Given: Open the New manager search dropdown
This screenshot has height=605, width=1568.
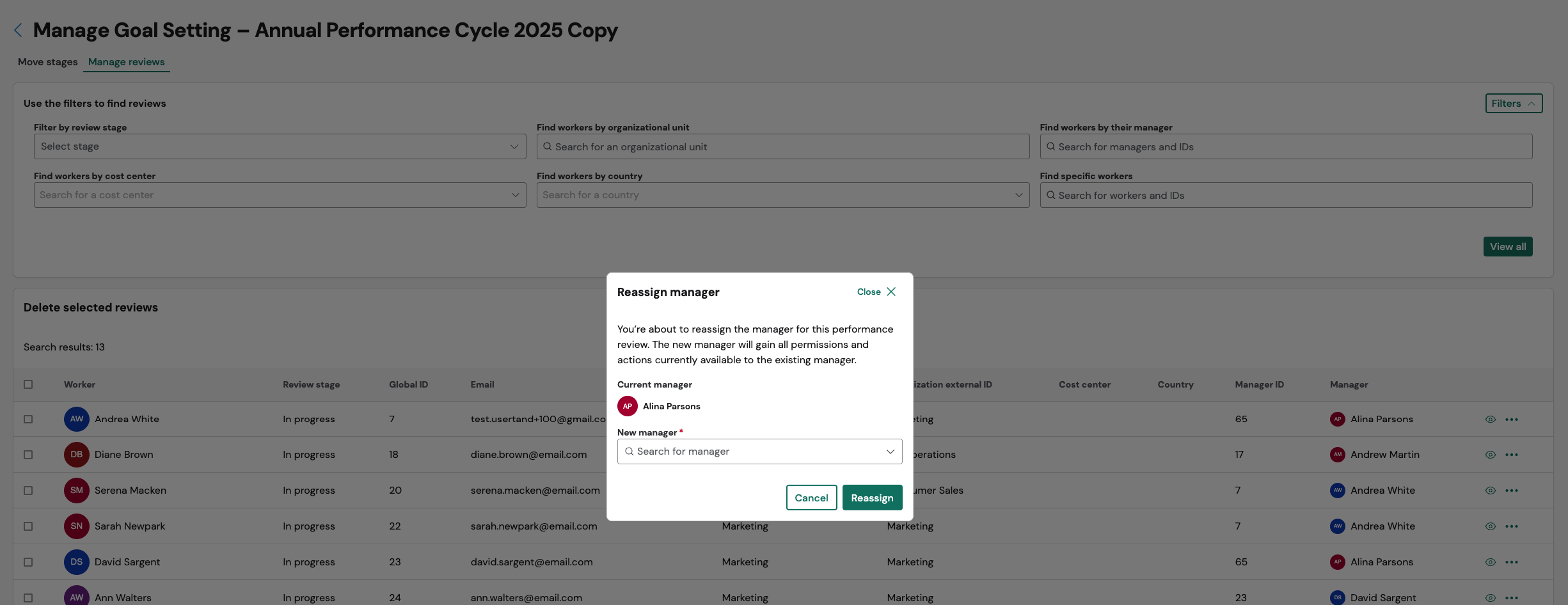Looking at the screenshot, I should tap(759, 452).
